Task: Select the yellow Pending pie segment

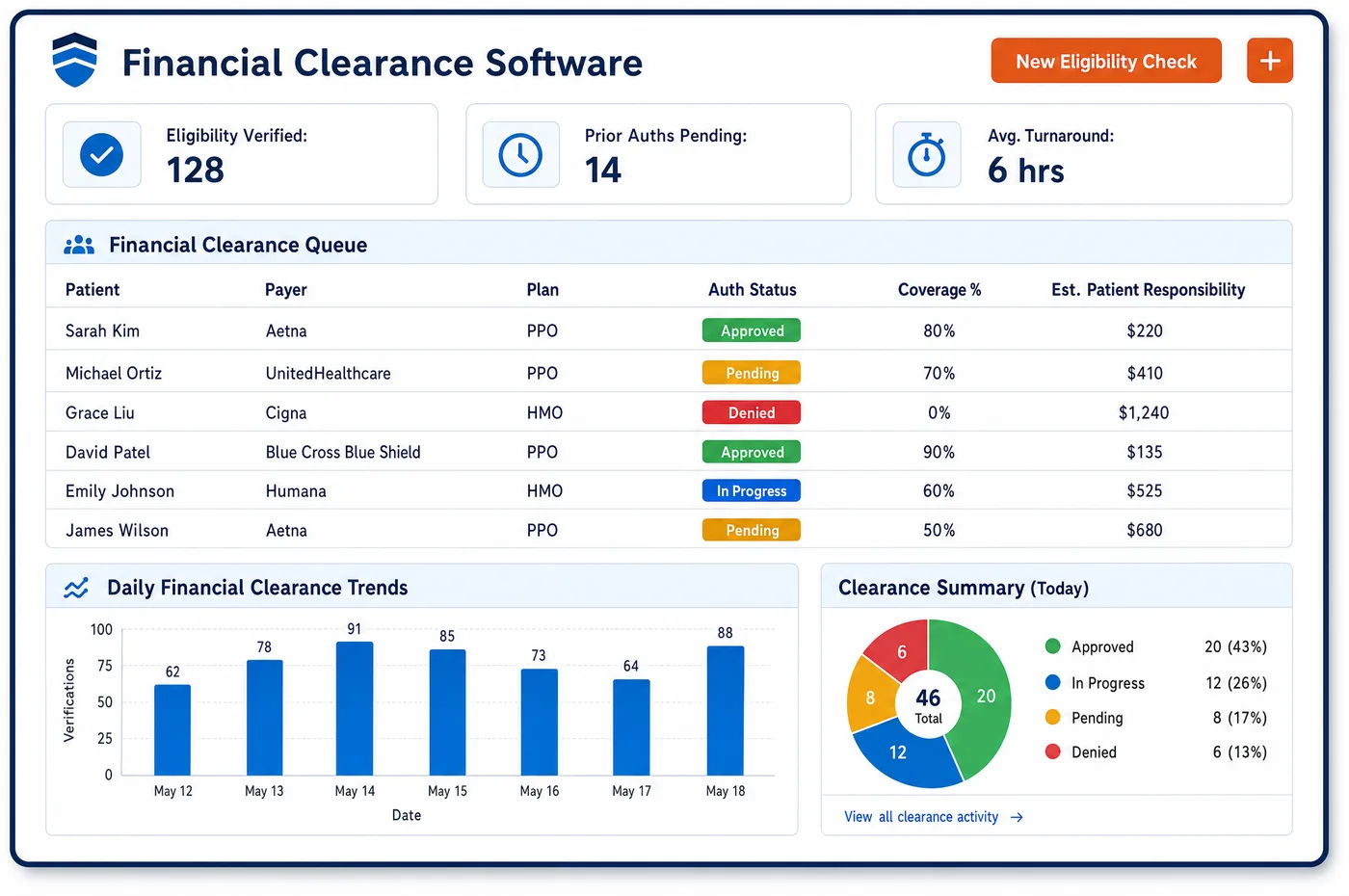Action: point(870,697)
